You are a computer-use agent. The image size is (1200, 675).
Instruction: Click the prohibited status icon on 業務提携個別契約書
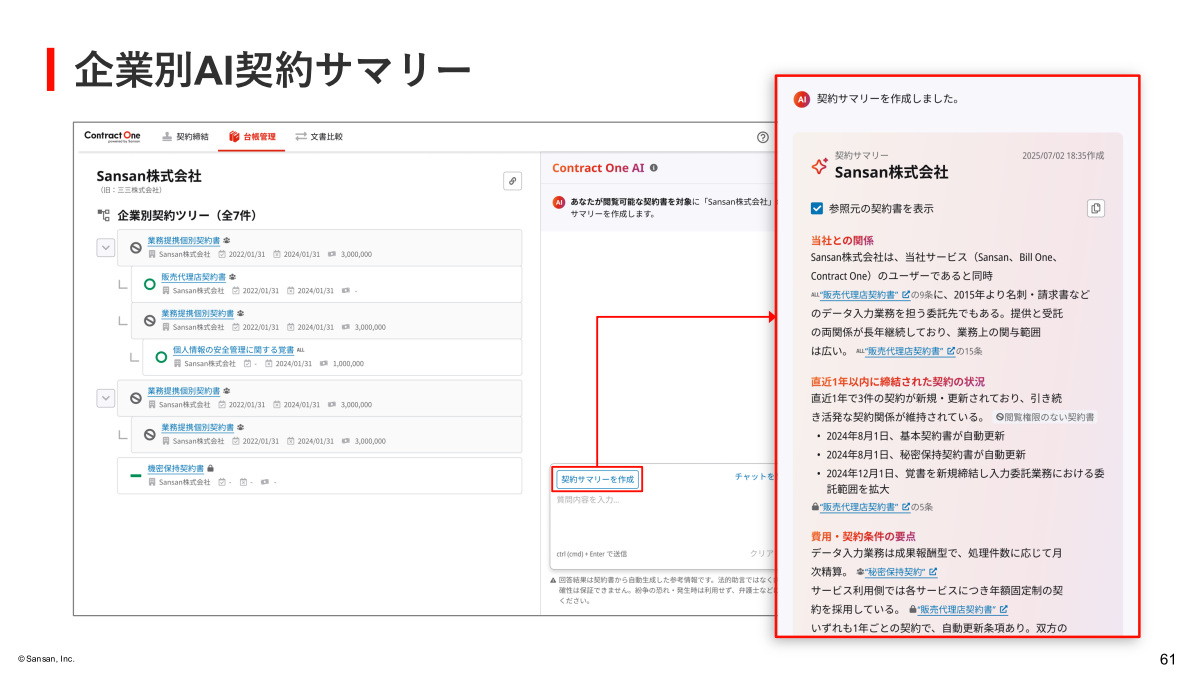135,248
